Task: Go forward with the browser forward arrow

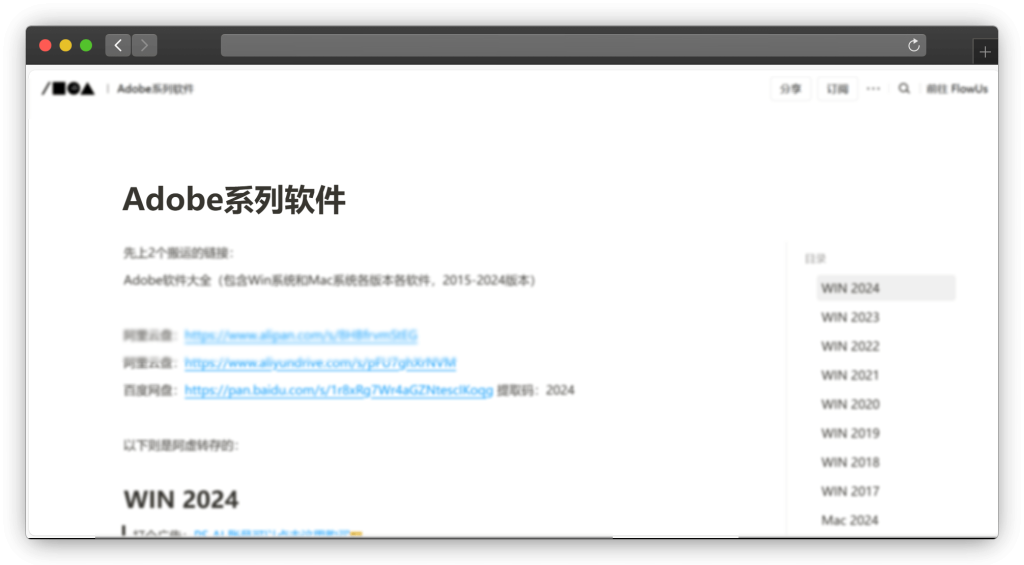Action: [x=144, y=45]
